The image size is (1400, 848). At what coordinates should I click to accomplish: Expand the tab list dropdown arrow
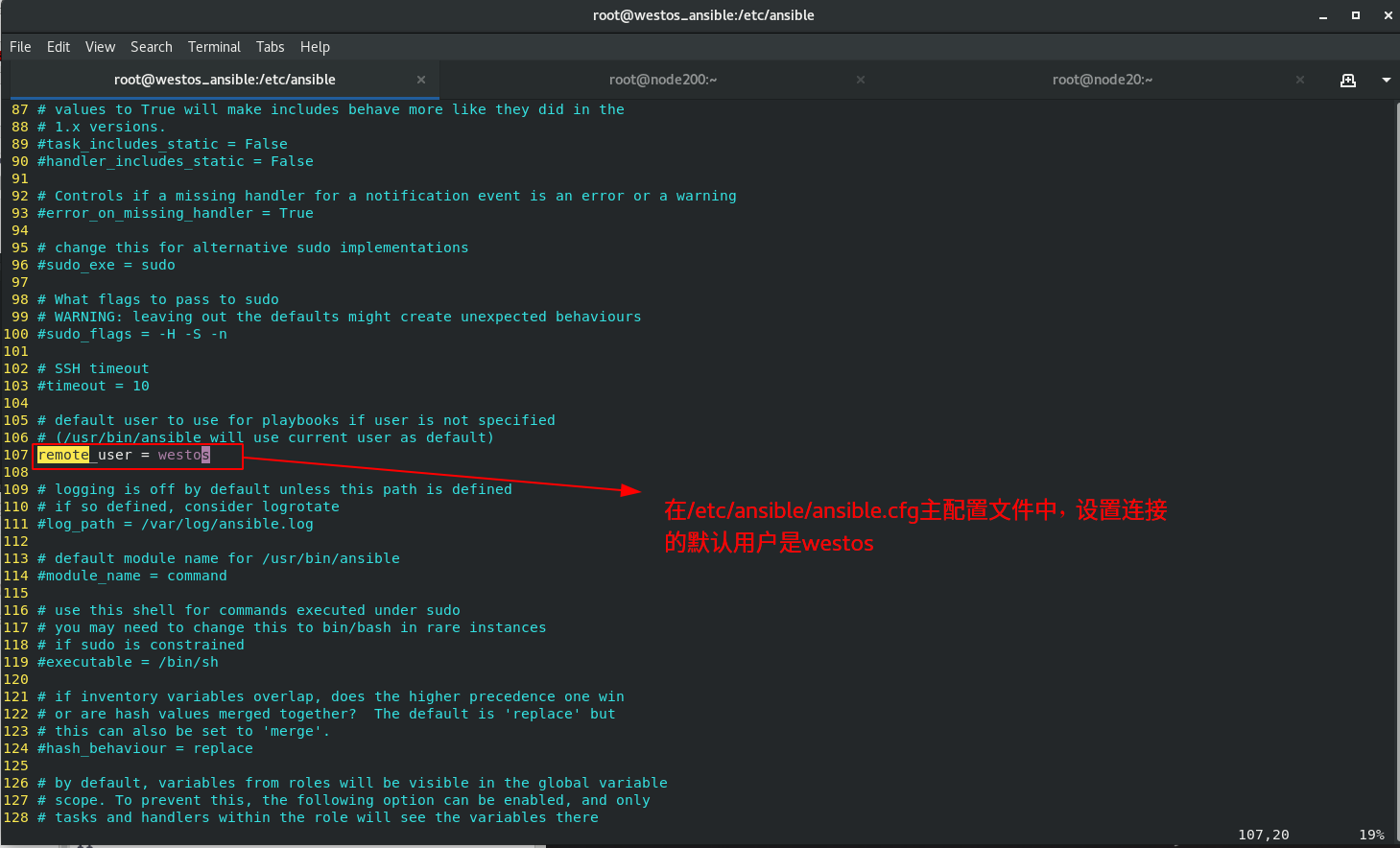pos(1387,80)
